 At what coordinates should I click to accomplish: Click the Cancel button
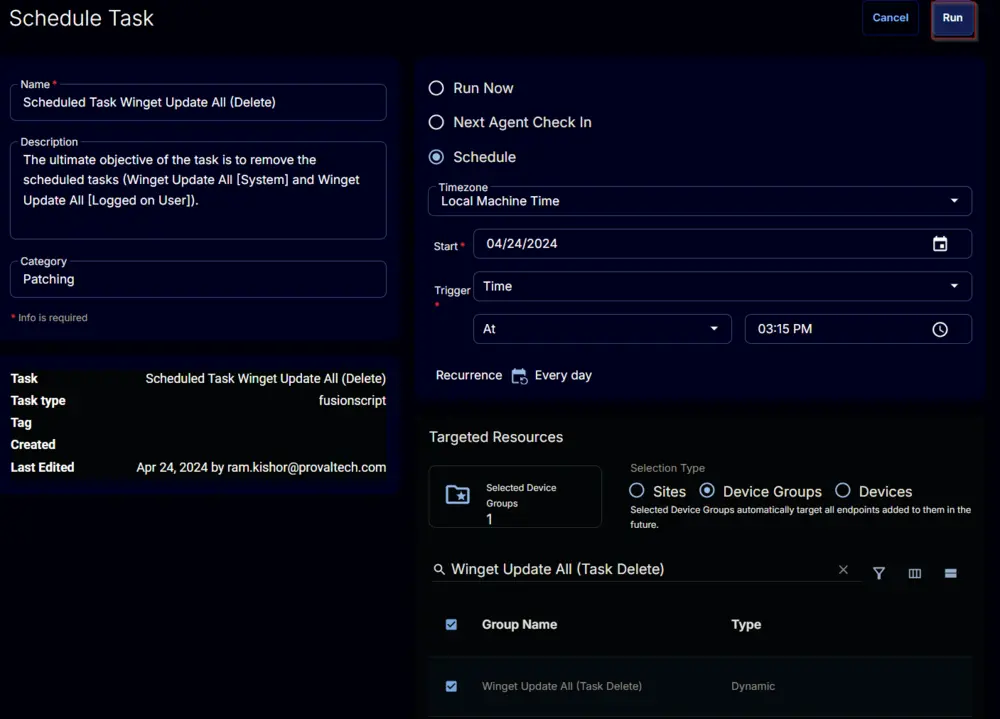890,18
